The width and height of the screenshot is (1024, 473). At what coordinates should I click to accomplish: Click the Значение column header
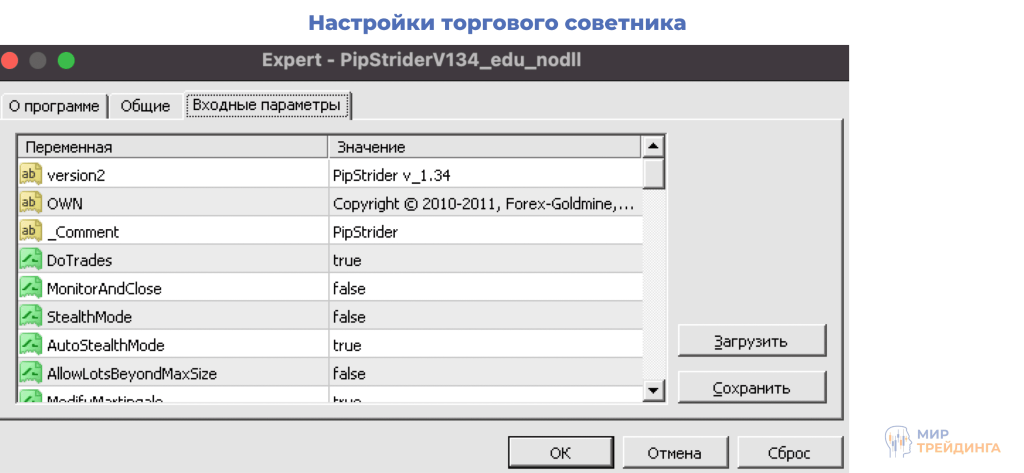point(485,147)
